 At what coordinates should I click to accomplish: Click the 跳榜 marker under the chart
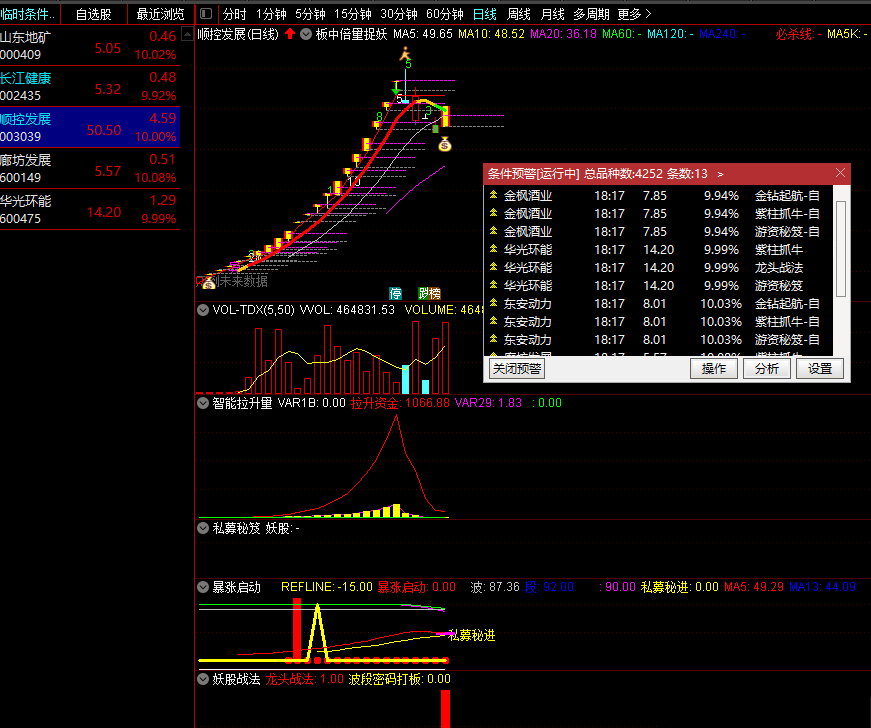point(429,293)
